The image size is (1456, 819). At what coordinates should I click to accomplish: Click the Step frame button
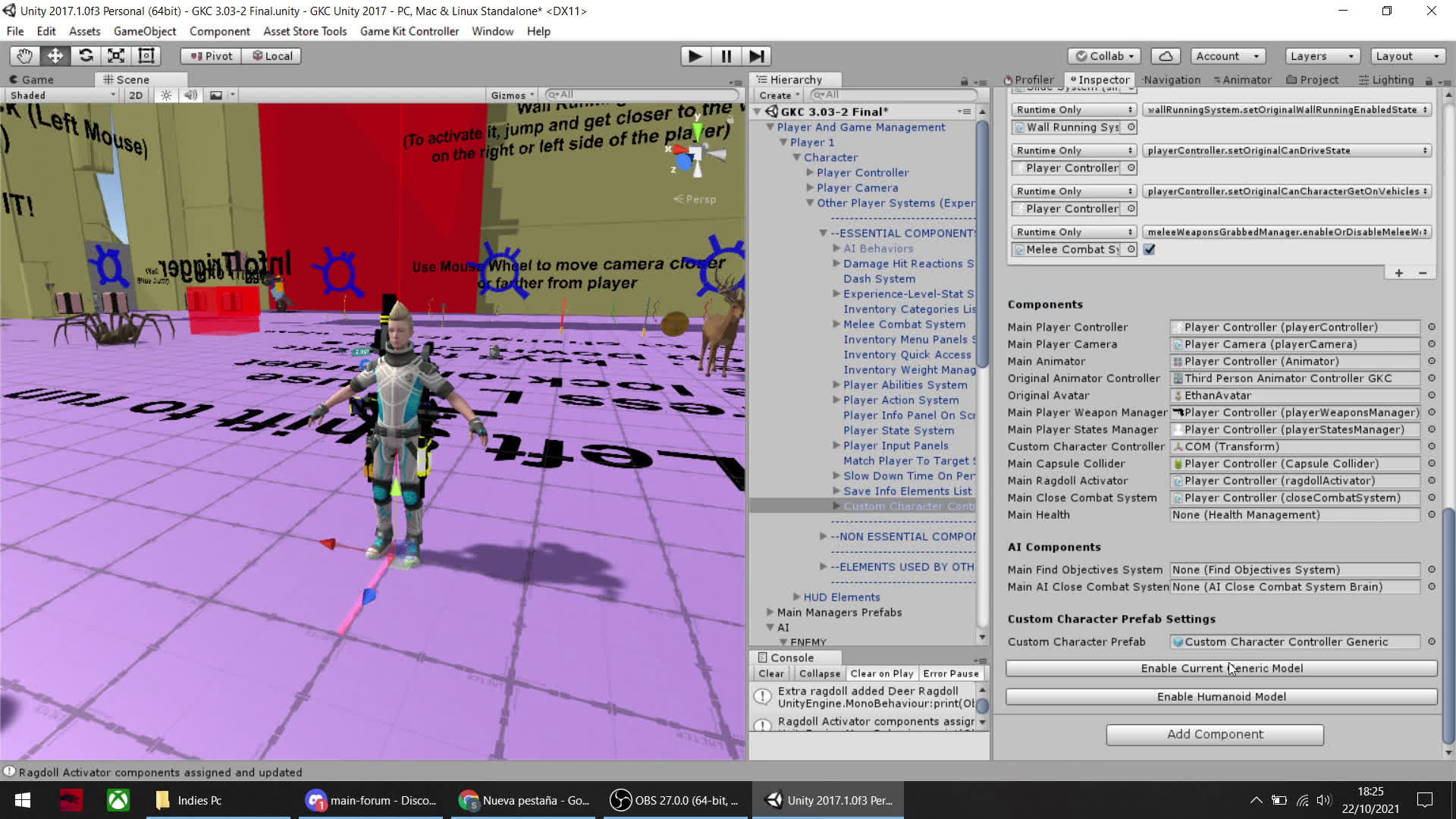756,56
